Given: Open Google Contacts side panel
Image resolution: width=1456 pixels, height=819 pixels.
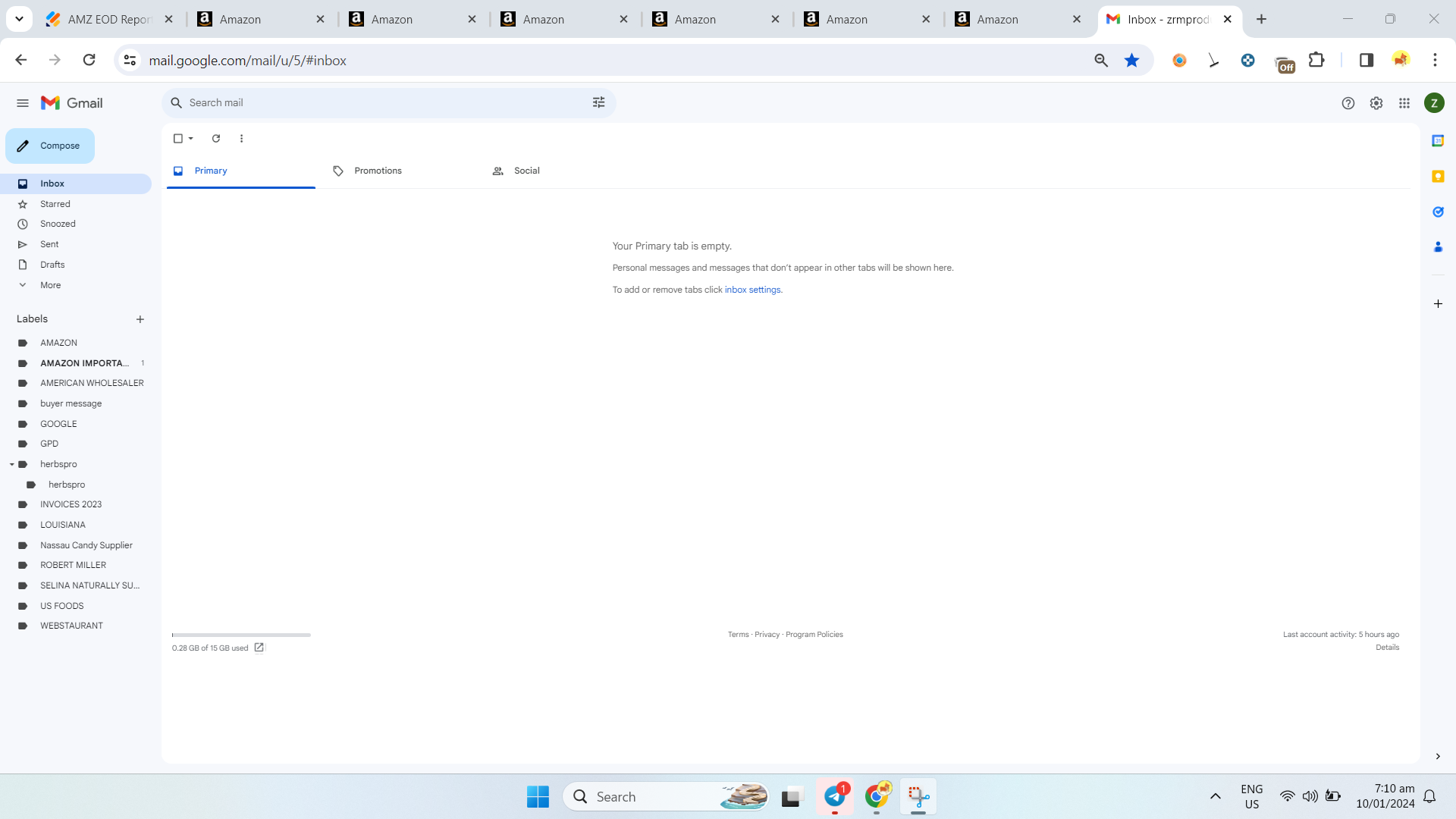Looking at the screenshot, I should point(1438,247).
